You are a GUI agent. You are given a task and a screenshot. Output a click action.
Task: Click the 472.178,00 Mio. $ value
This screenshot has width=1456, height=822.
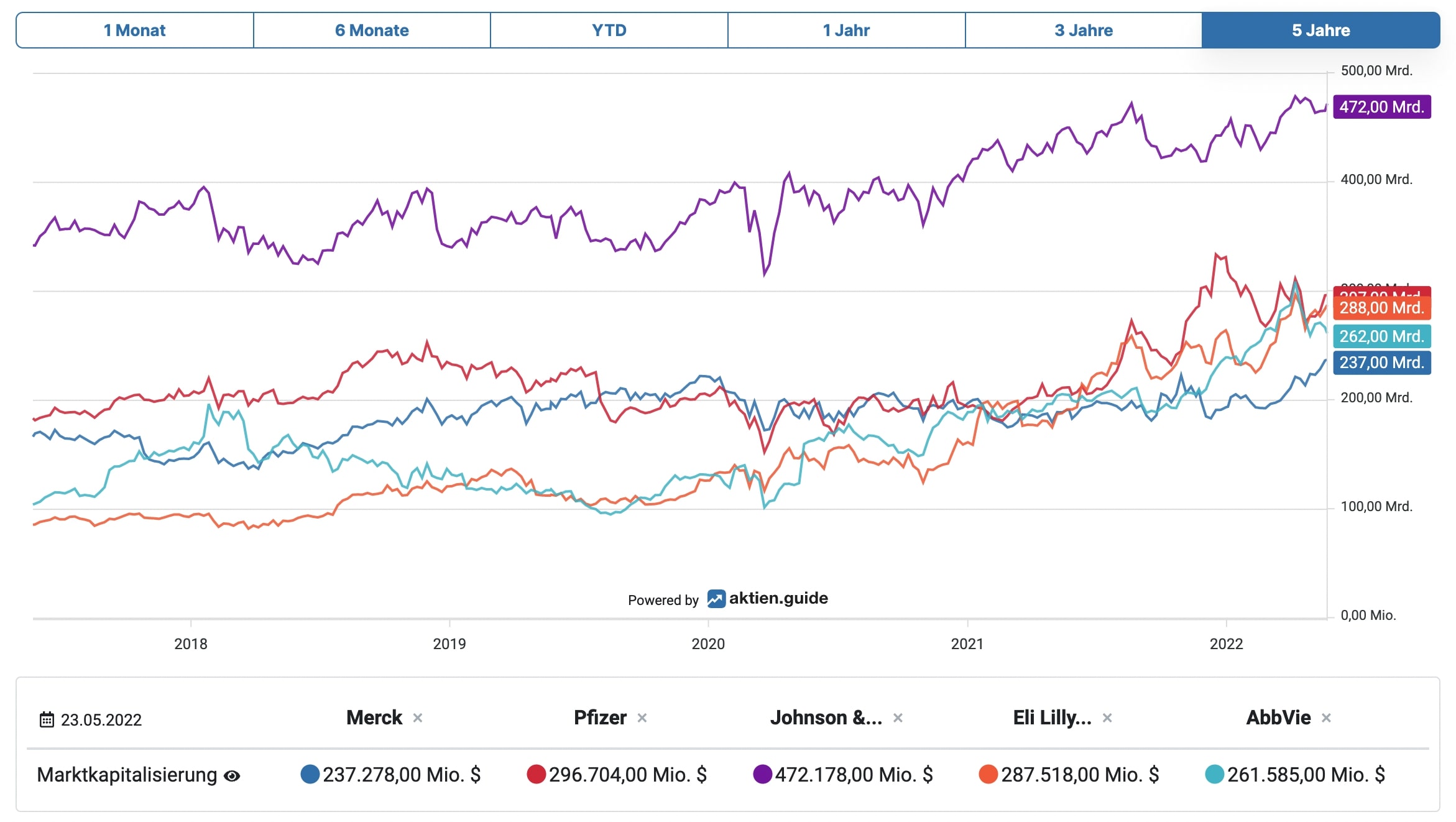[854, 775]
